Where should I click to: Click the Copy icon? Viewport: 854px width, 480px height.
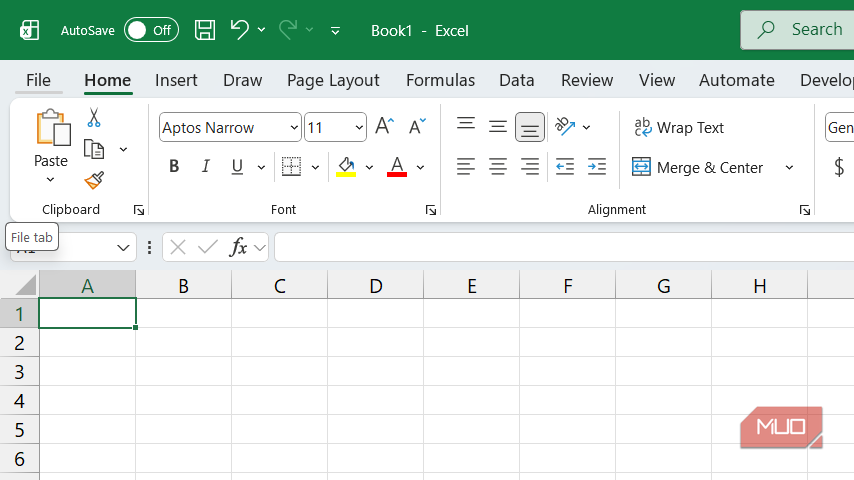click(x=94, y=149)
